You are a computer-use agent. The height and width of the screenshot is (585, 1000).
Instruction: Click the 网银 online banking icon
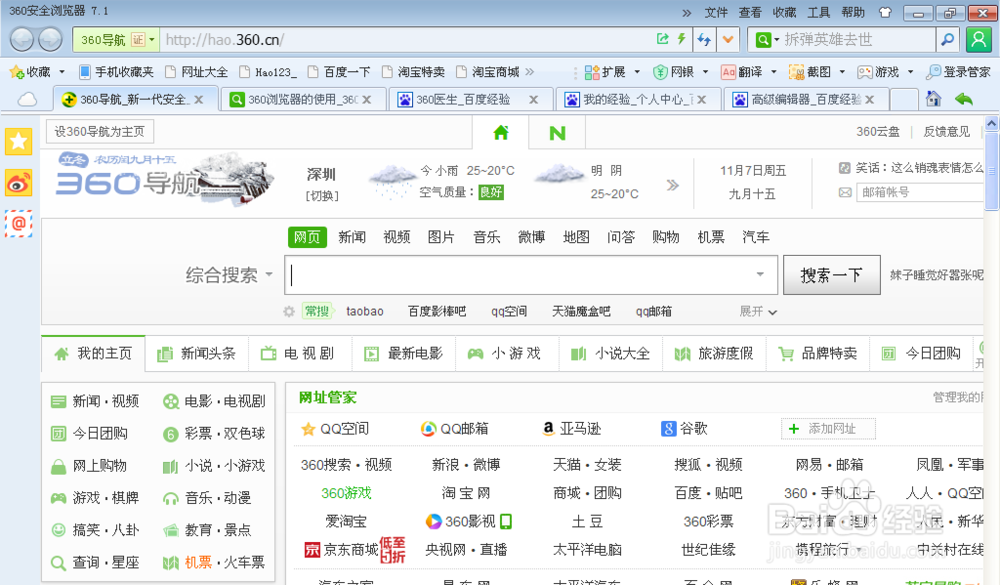(674, 72)
